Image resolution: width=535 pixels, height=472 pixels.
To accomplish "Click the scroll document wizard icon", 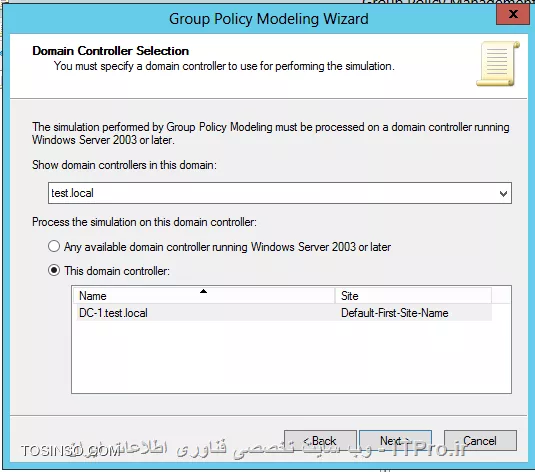I will click(498, 64).
